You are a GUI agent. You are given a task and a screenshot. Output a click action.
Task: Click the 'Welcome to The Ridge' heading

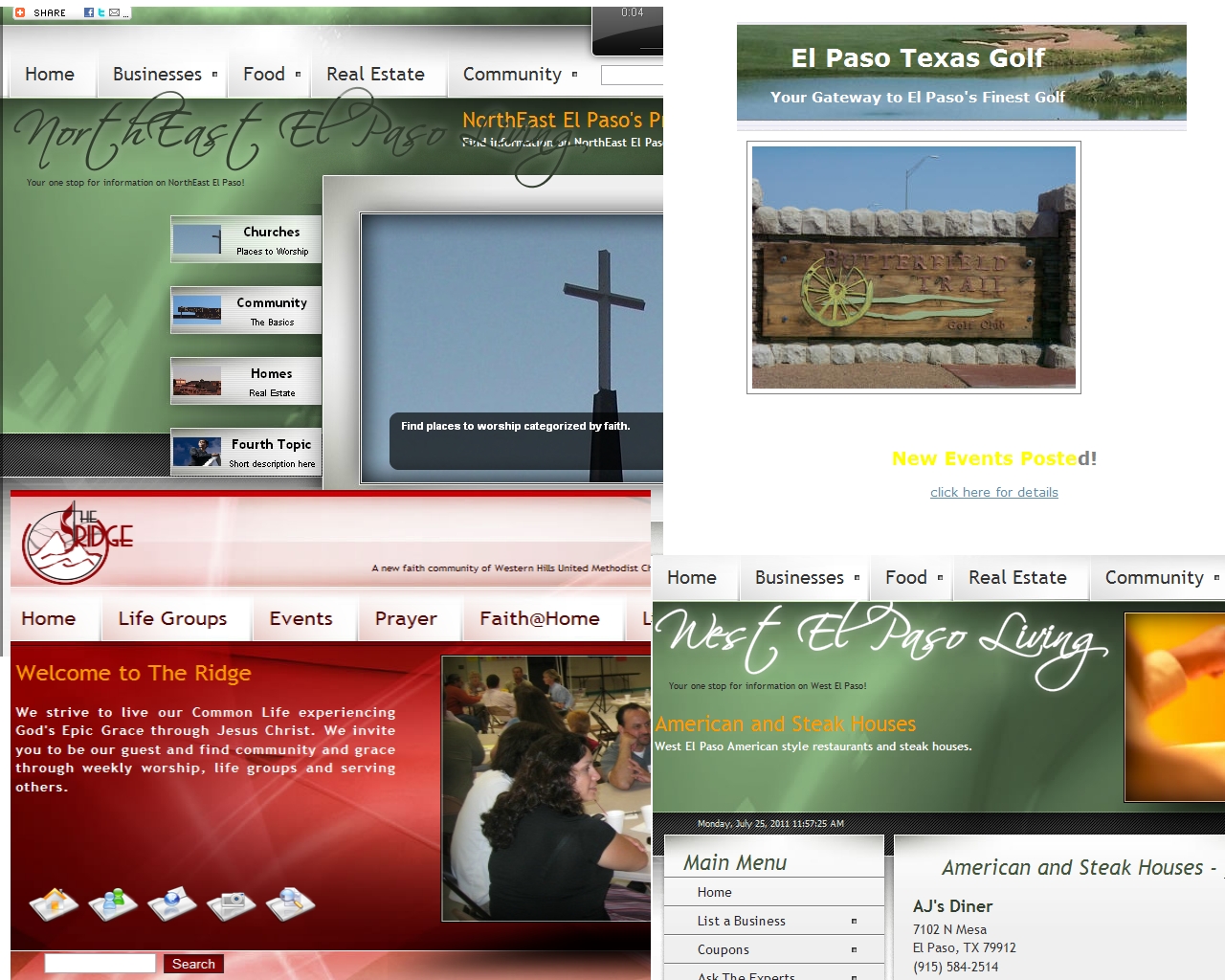tap(133, 673)
